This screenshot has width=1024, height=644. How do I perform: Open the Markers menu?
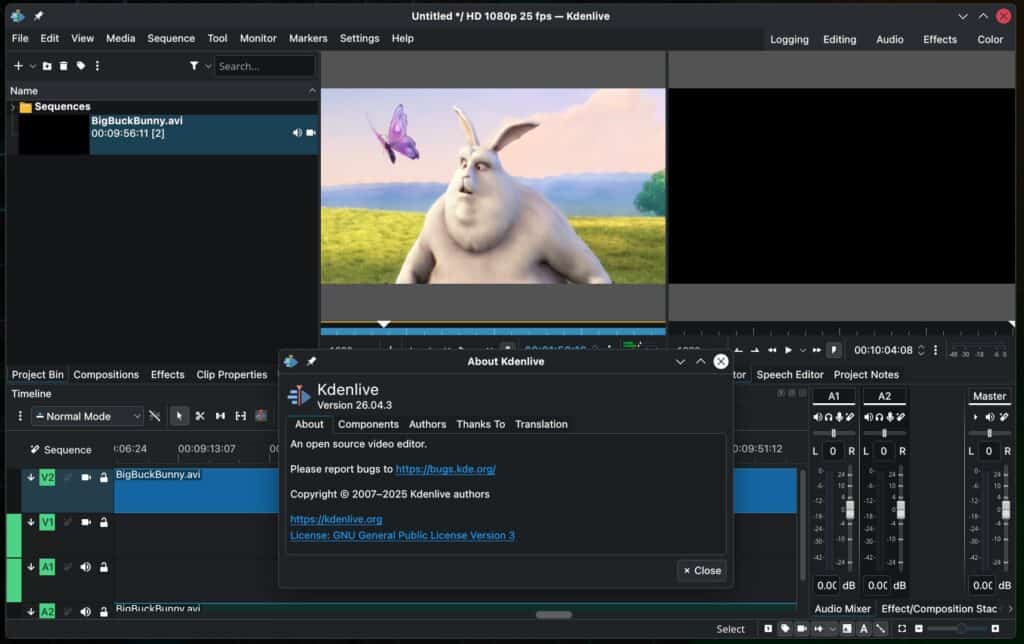coord(308,39)
